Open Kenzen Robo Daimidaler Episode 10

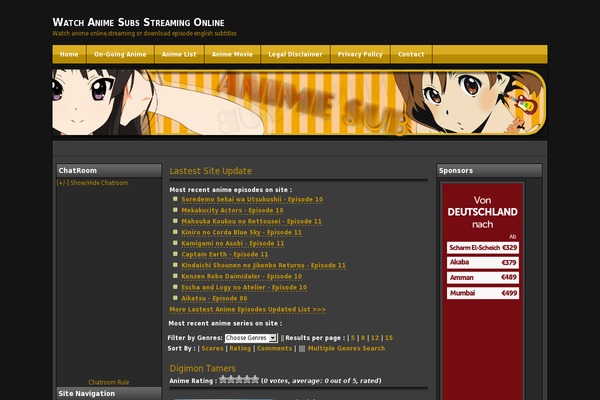point(241,276)
